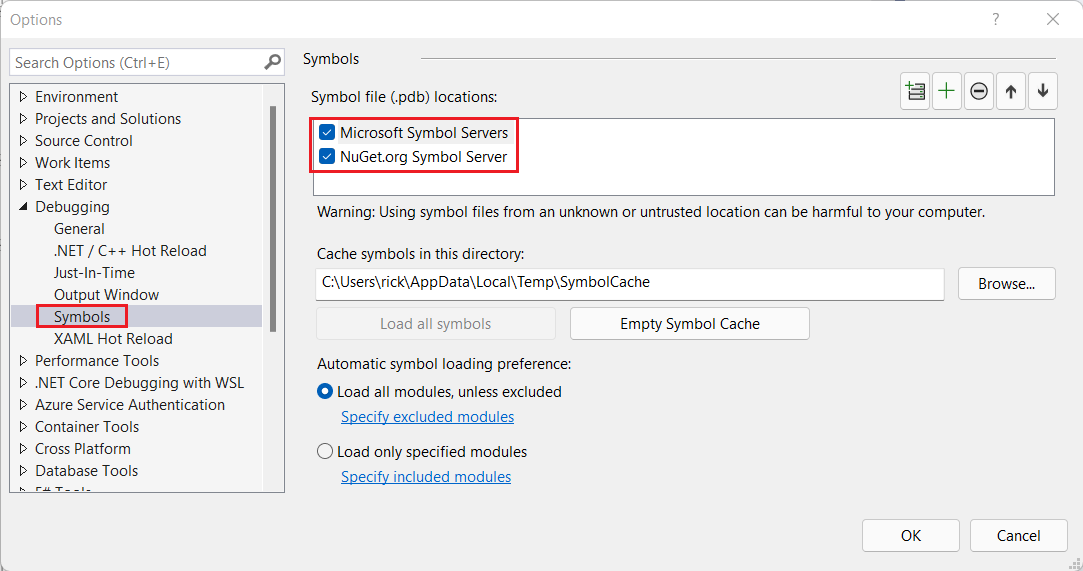Open the Just-In-Time debugging page
The image size is (1083, 571).
tap(94, 273)
